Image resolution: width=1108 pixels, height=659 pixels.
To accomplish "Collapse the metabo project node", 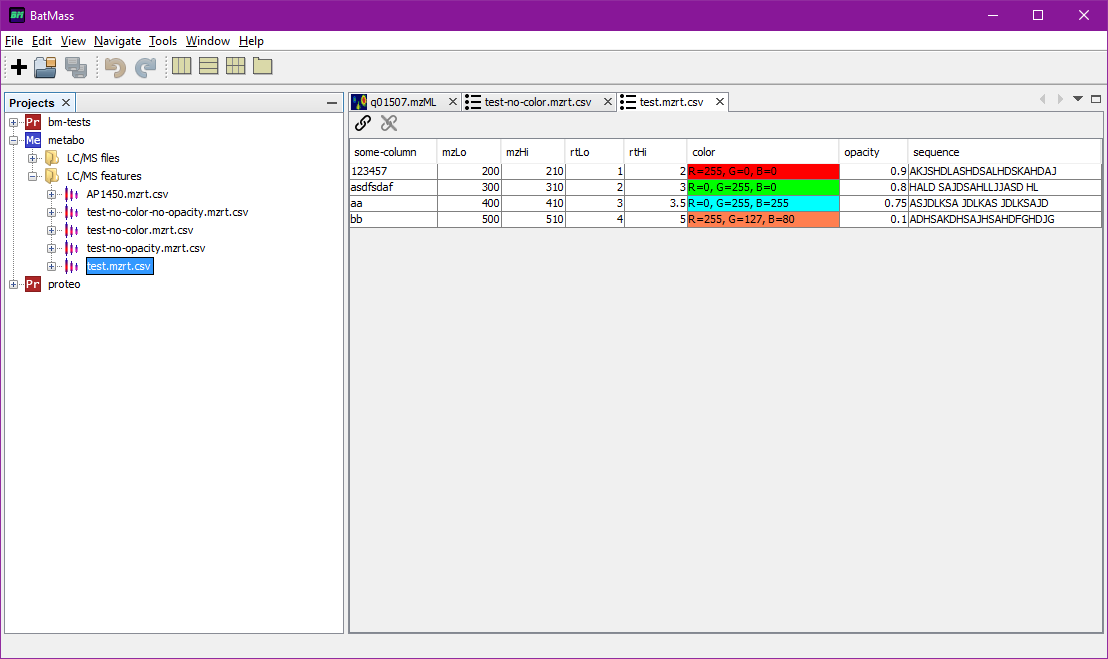I will pyautogui.click(x=13, y=140).
